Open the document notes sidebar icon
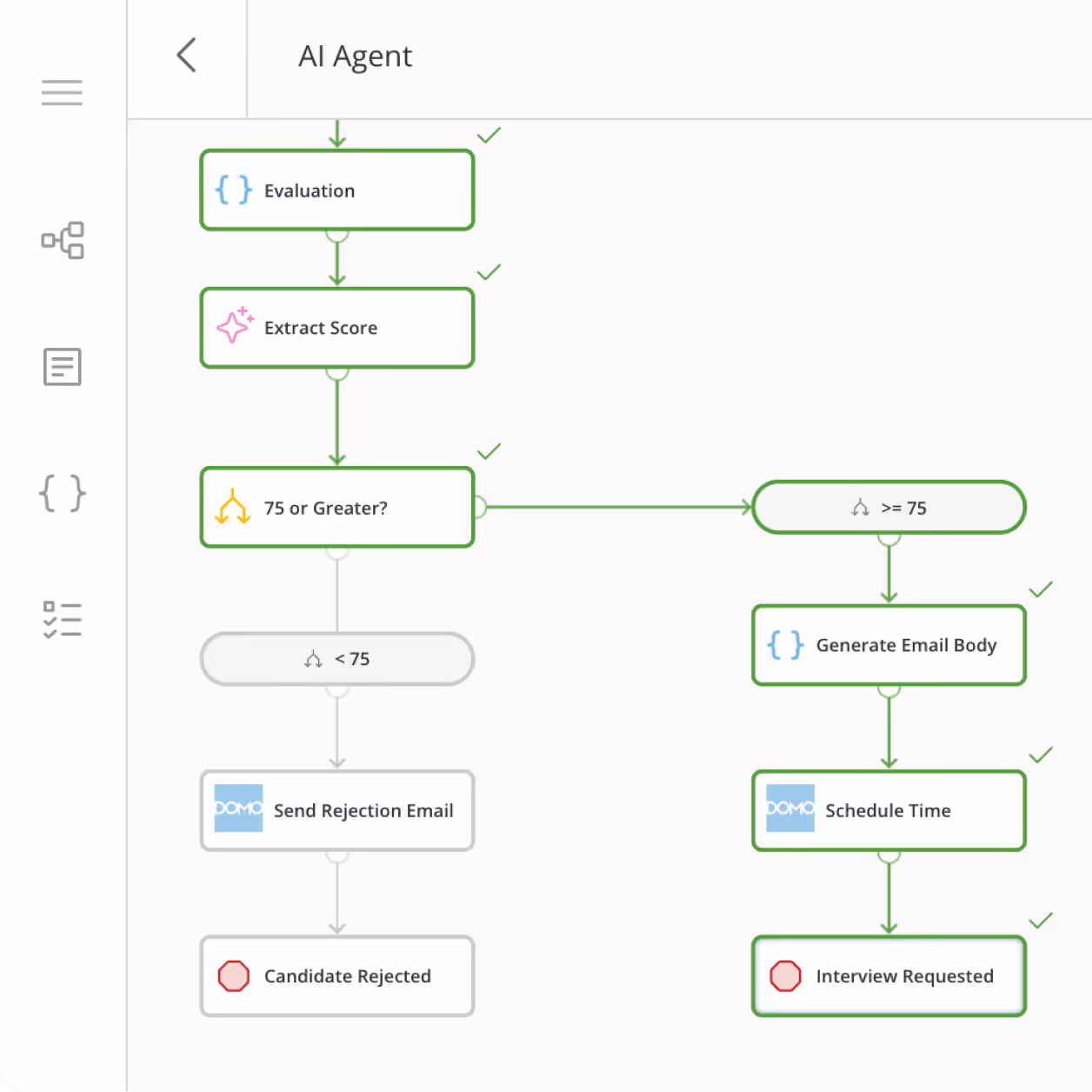1092x1092 pixels. (63, 367)
